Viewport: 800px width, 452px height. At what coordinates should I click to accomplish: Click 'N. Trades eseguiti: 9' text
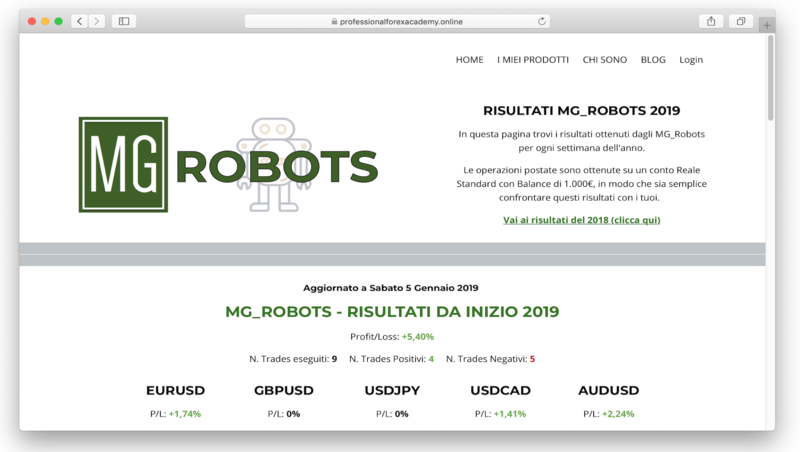293,359
